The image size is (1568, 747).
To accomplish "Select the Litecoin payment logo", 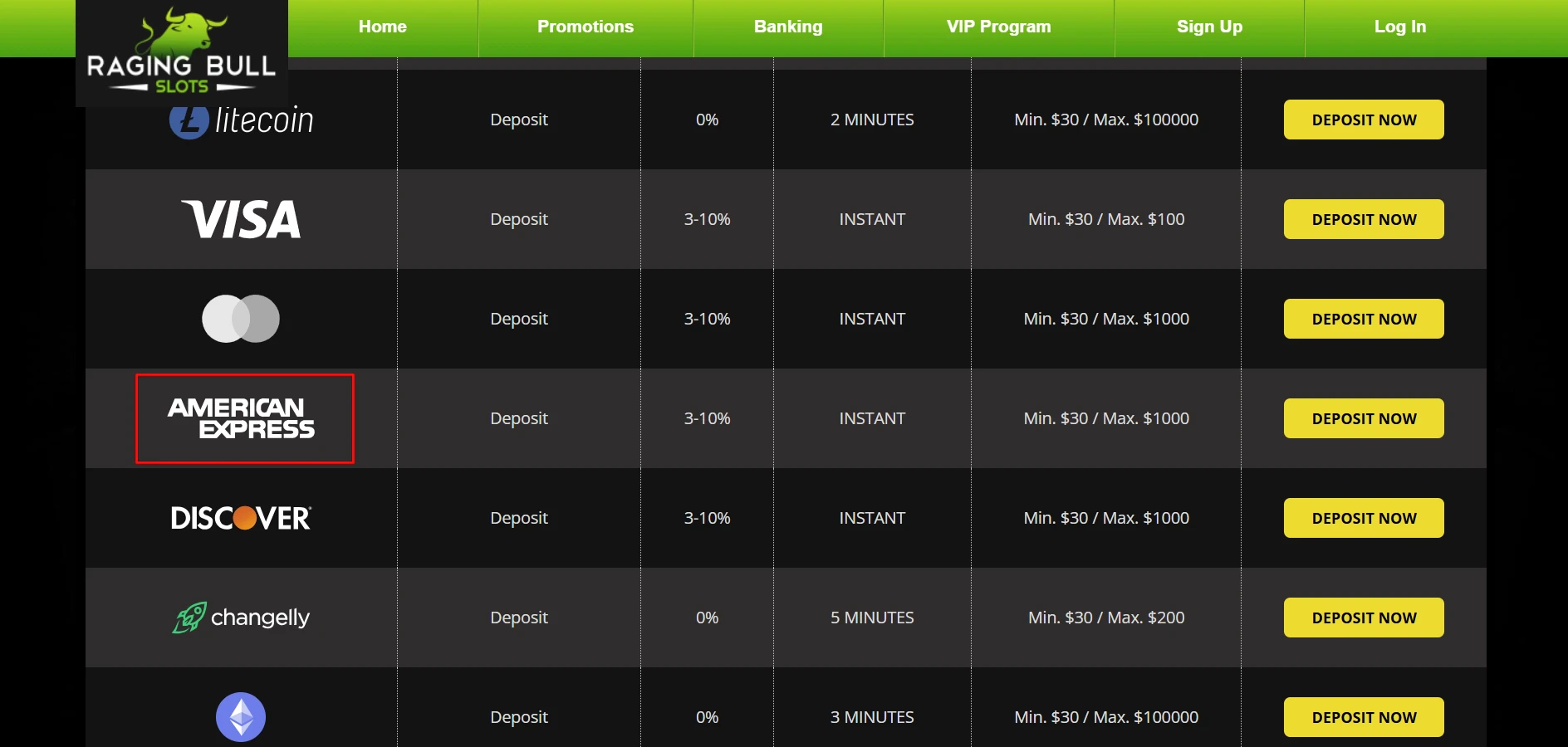I will tap(241, 121).
